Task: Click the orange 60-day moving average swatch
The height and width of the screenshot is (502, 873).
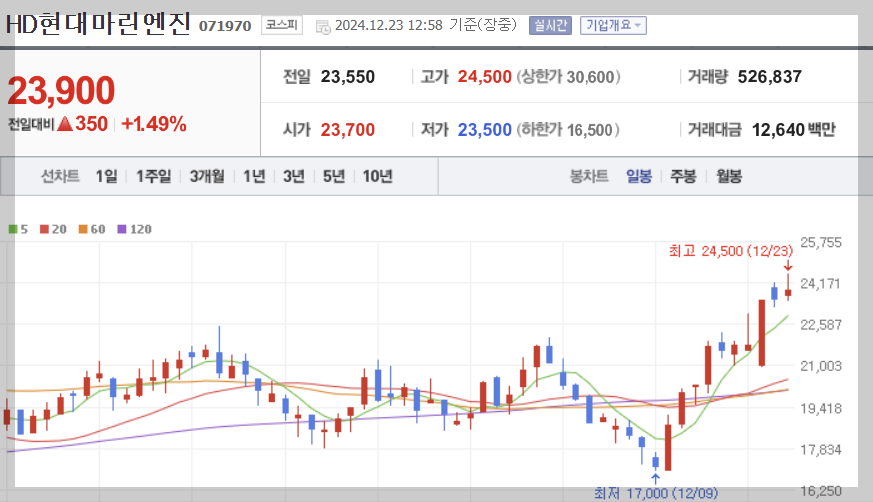Action: (83, 229)
